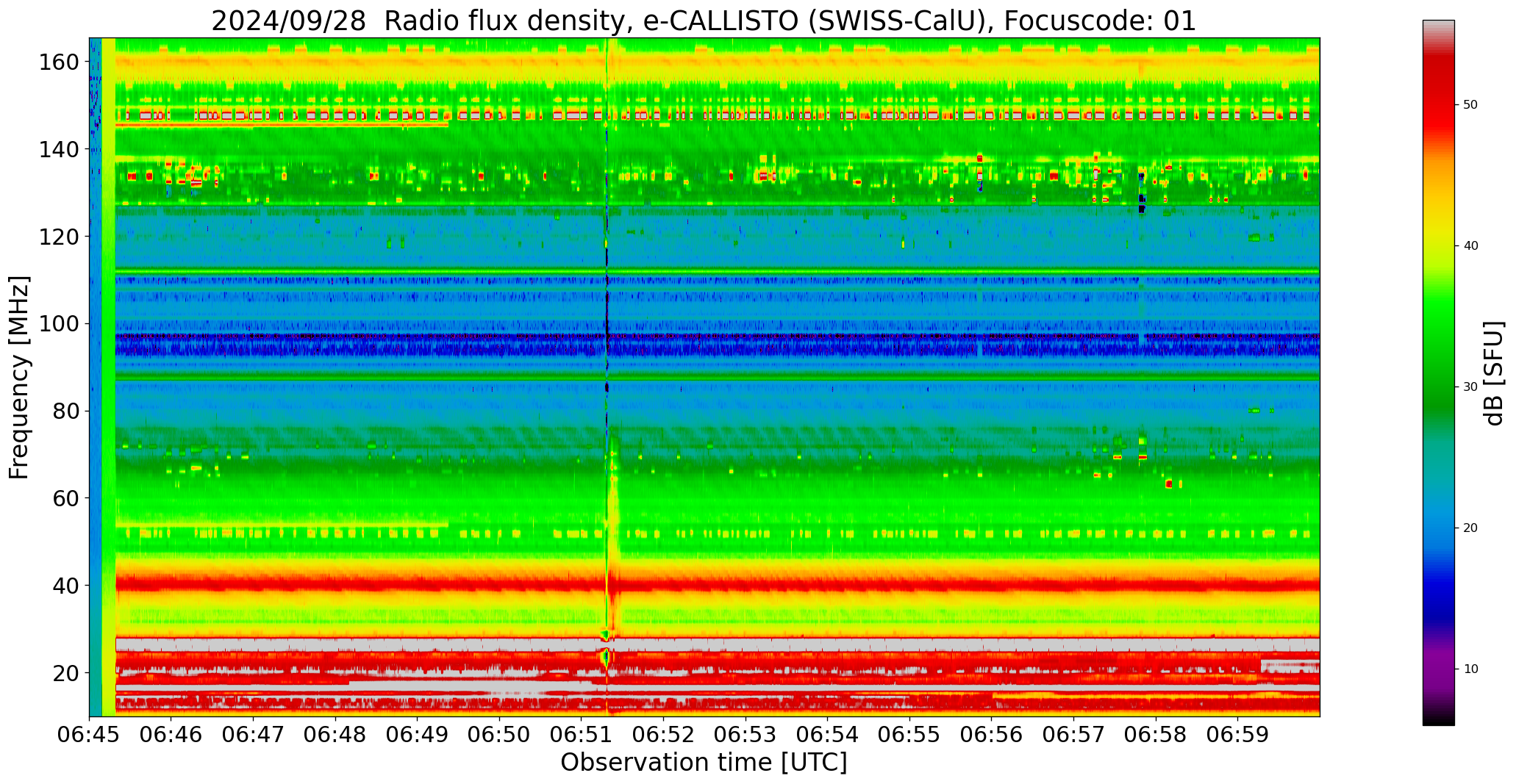The width and height of the screenshot is (1516, 784).
Task: Click the colorbar 10 tick label
Action: click(x=1470, y=669)
